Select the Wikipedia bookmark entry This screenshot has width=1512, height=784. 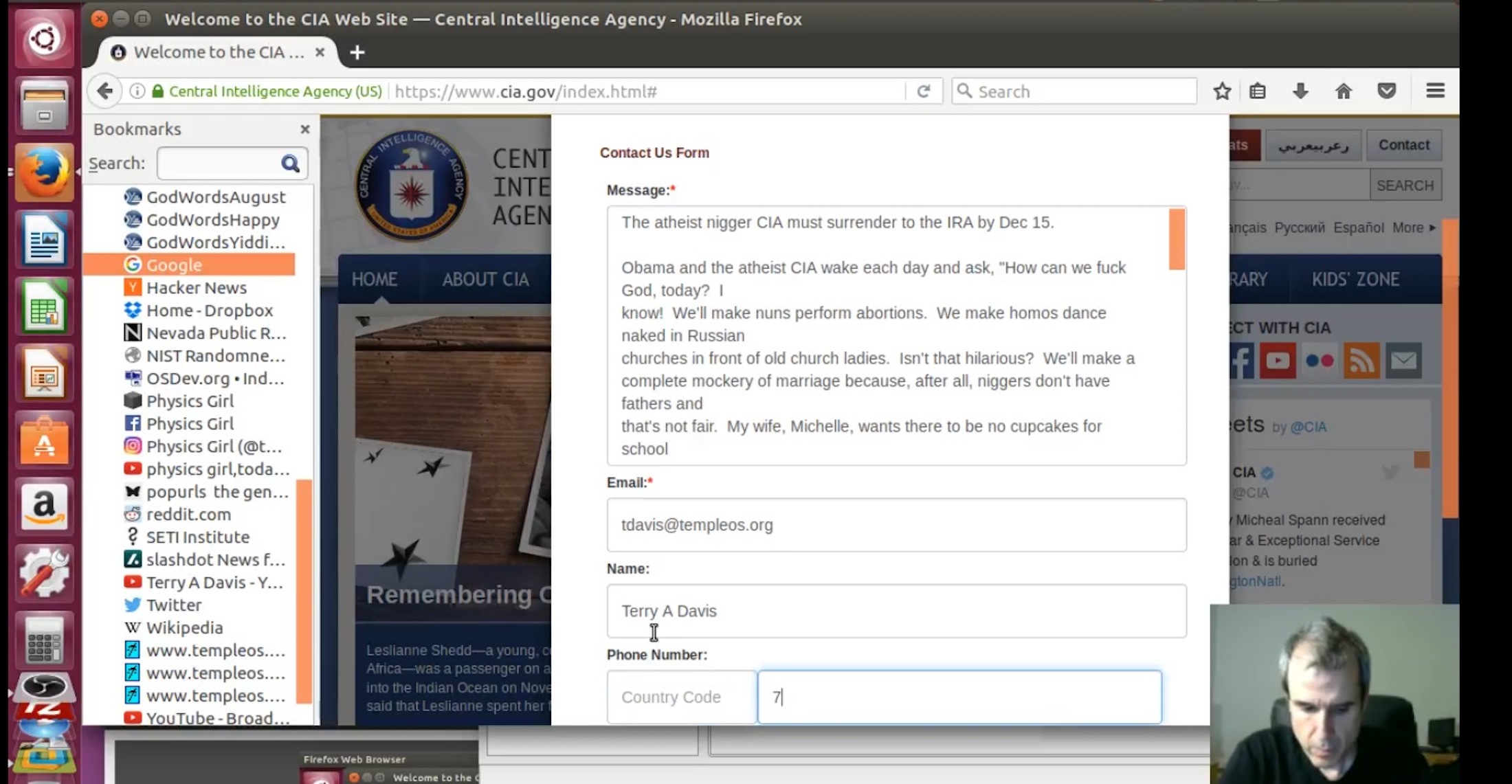click(184, 627)
